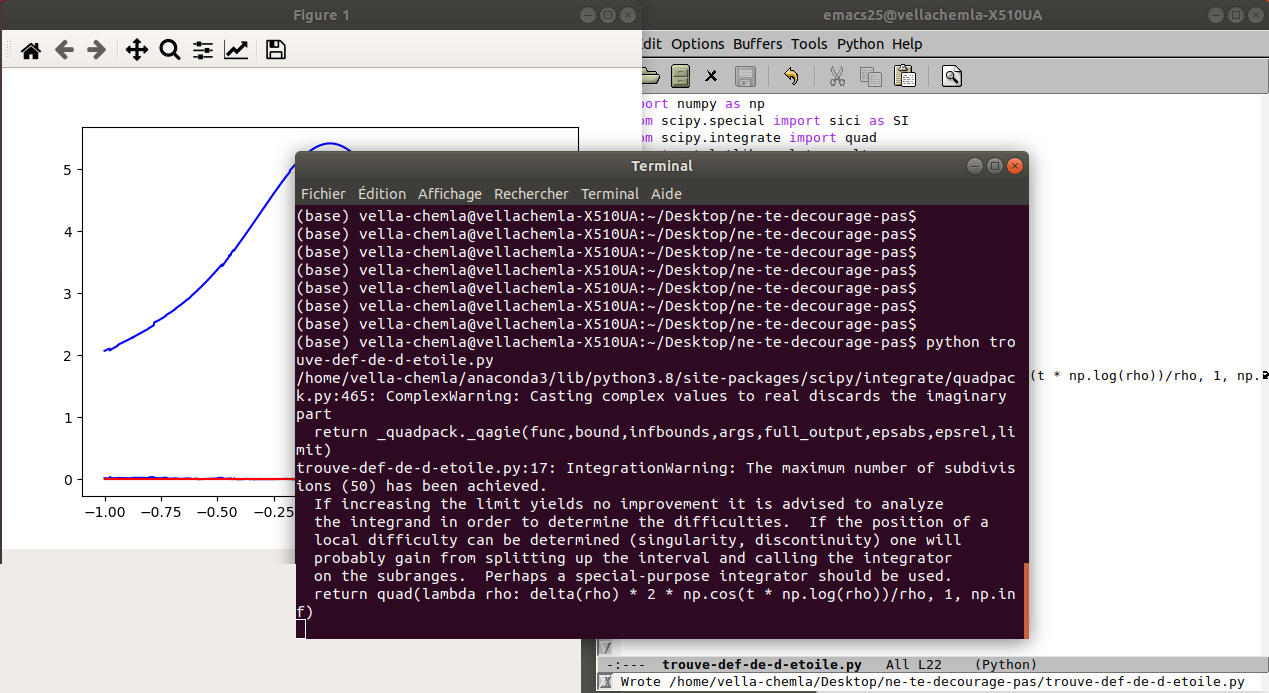The image size is (1269, 693).
Task: Open the Affichage menu in Terminal
Action: 449,194
